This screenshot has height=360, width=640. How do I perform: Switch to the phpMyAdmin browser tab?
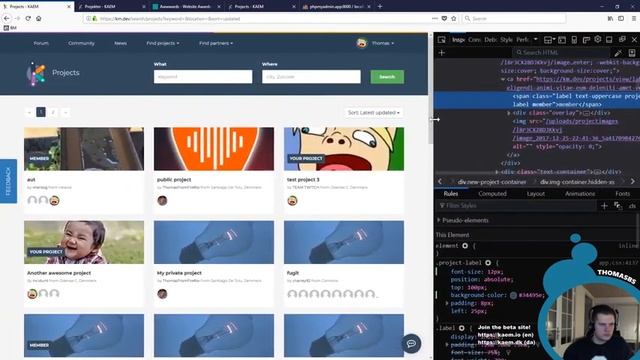point(336,7)
